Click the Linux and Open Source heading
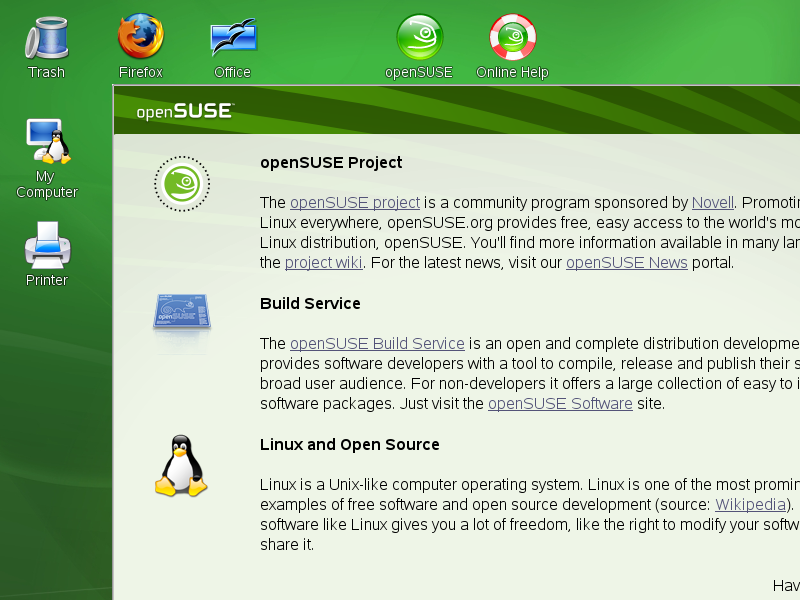The image size is (800, 600). tap(349, 444)
